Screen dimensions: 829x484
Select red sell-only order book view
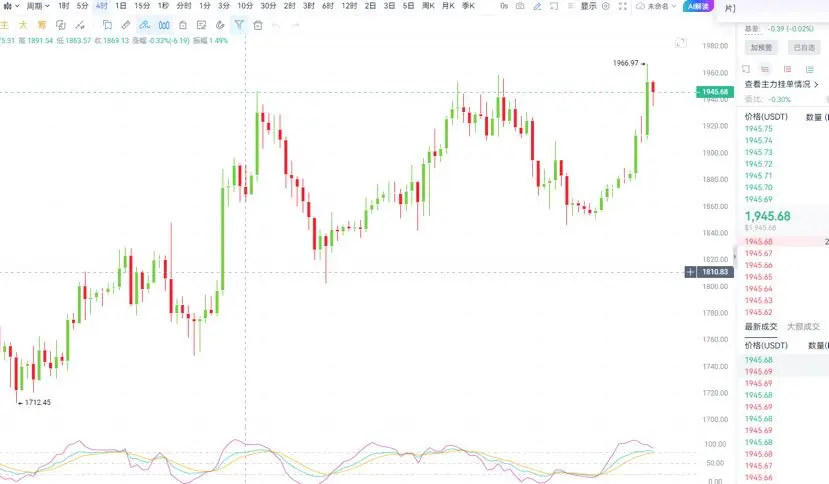(x=787, y=69)
